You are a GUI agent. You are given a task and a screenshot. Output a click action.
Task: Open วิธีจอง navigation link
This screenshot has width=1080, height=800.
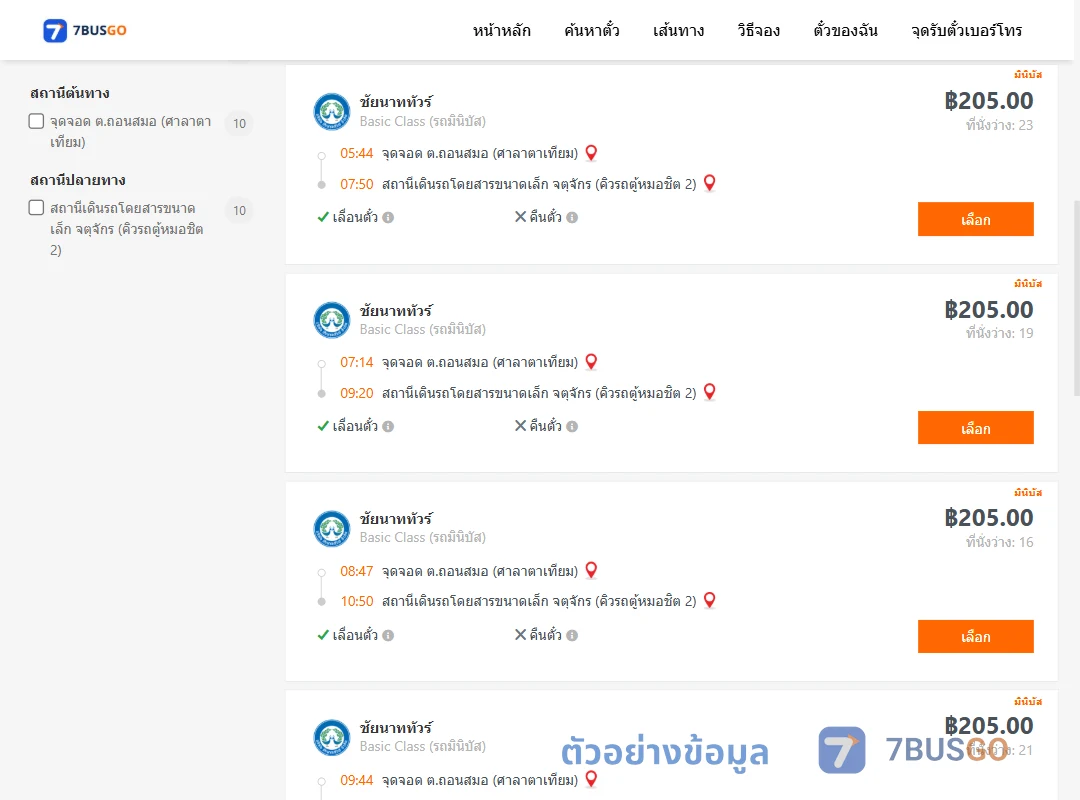758,30
